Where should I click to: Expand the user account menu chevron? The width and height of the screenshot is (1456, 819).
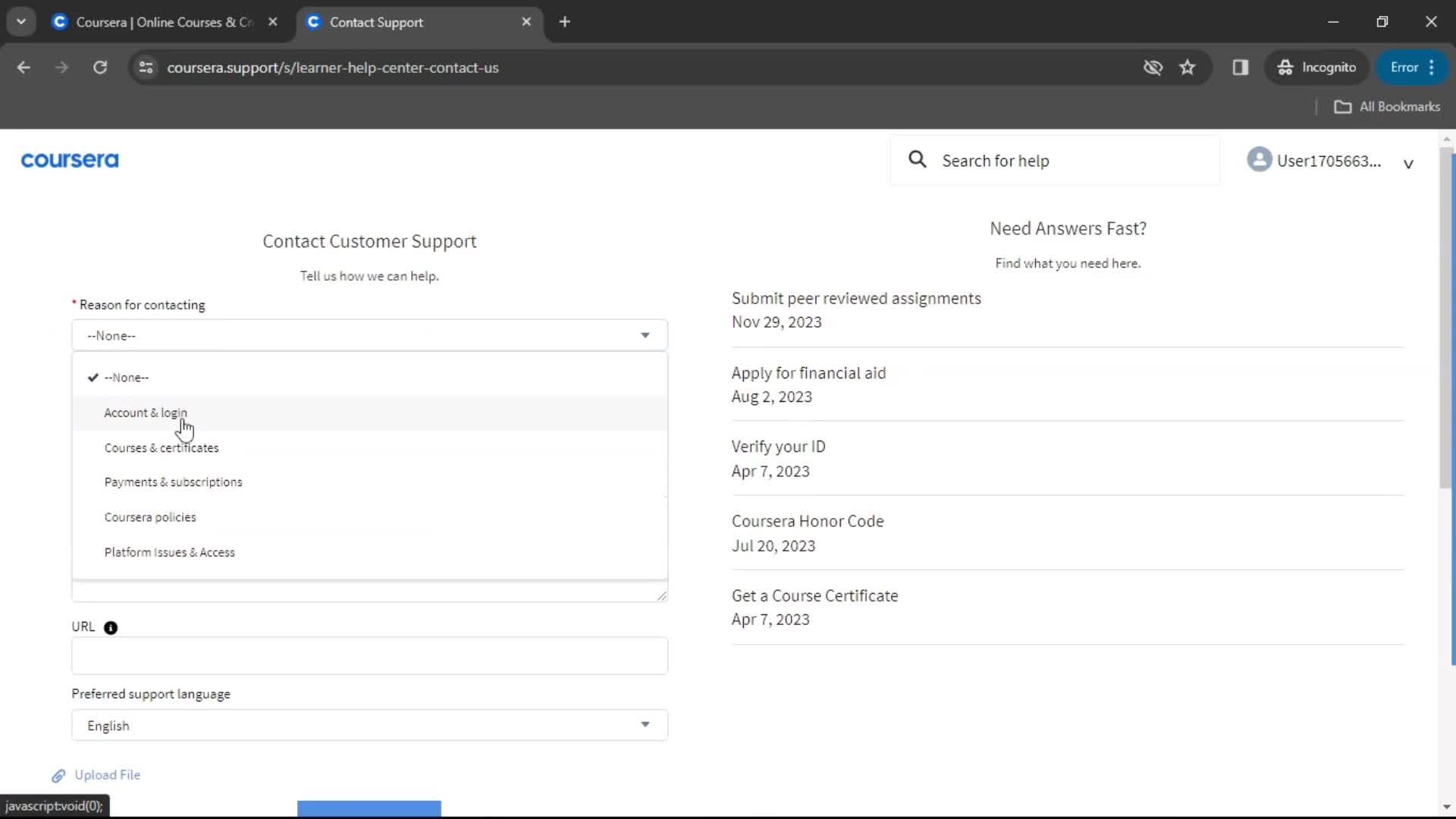[1408, 164]
